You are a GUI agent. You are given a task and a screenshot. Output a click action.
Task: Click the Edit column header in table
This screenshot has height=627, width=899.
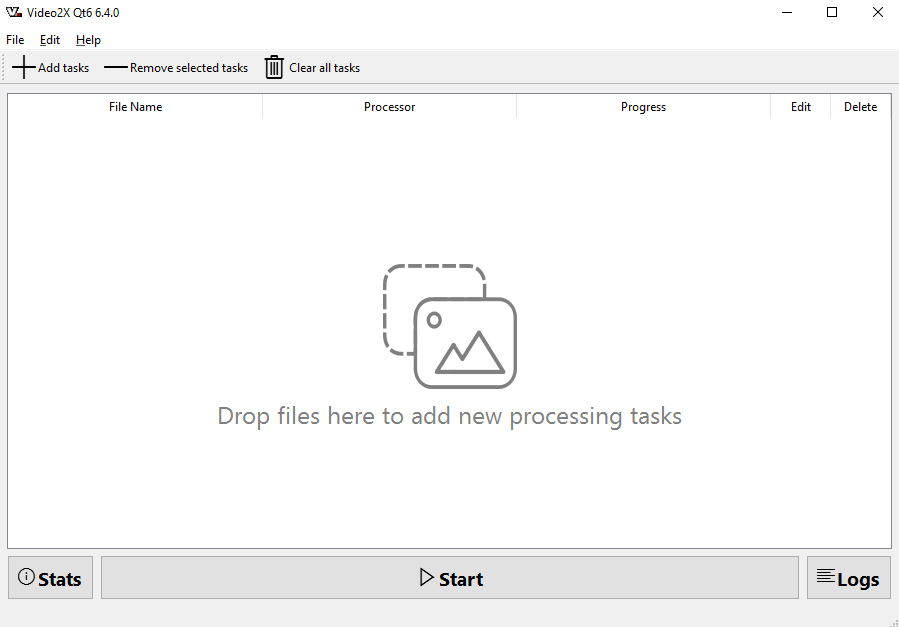pos(801,107)
